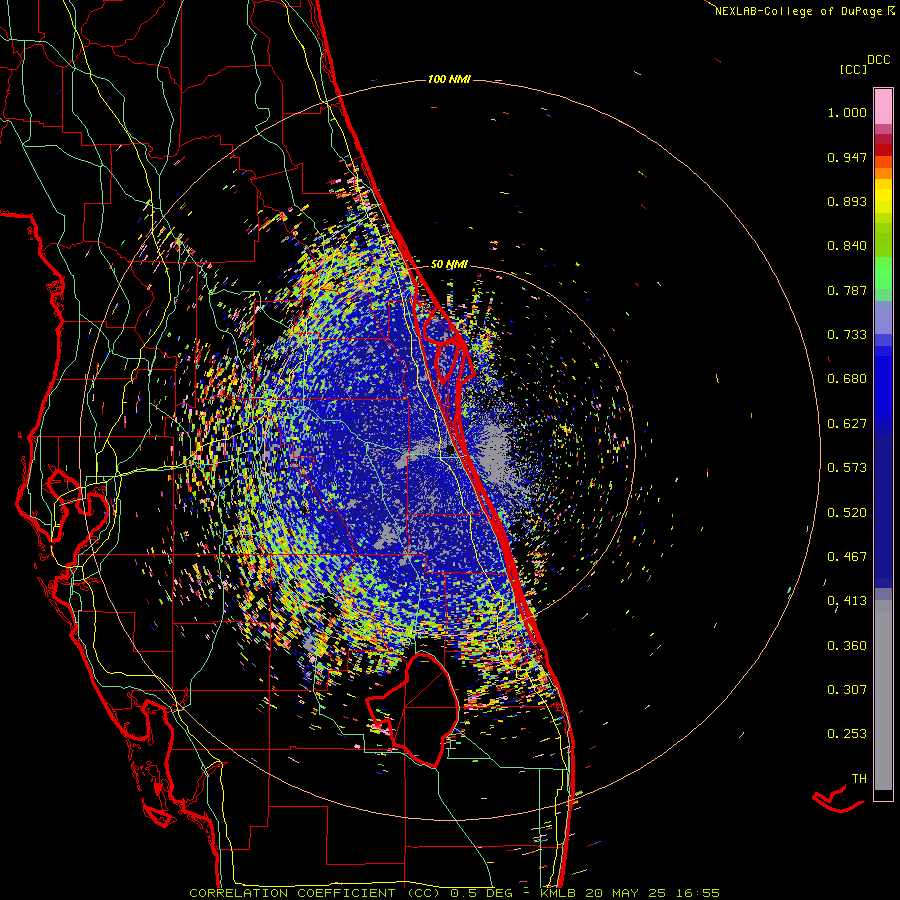900x900 pixels.
Task: Click the DCC product label
Action: point(879,60)
